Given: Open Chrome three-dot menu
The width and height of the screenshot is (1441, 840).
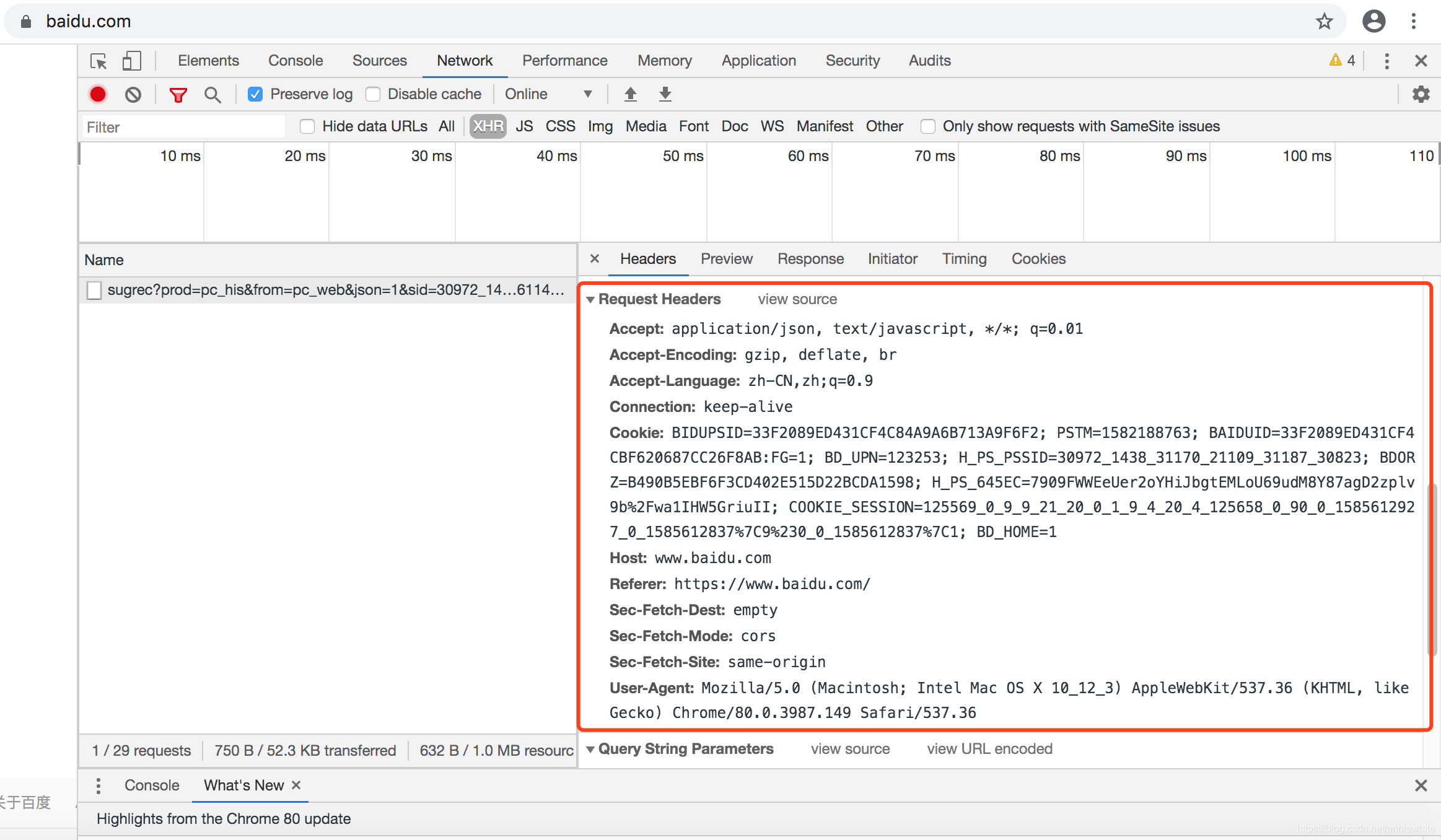Looking at the screenshot, I should [x=1413, y=21].
